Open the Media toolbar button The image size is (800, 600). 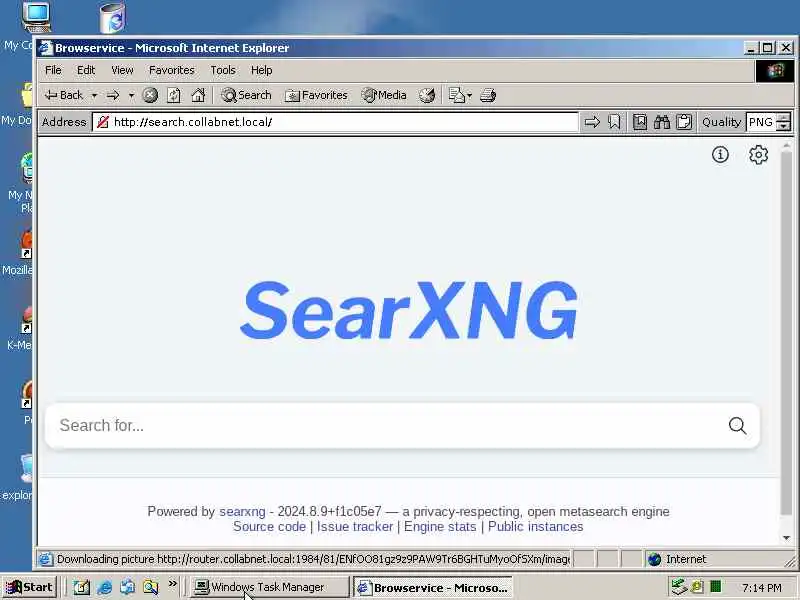(384, 95)
